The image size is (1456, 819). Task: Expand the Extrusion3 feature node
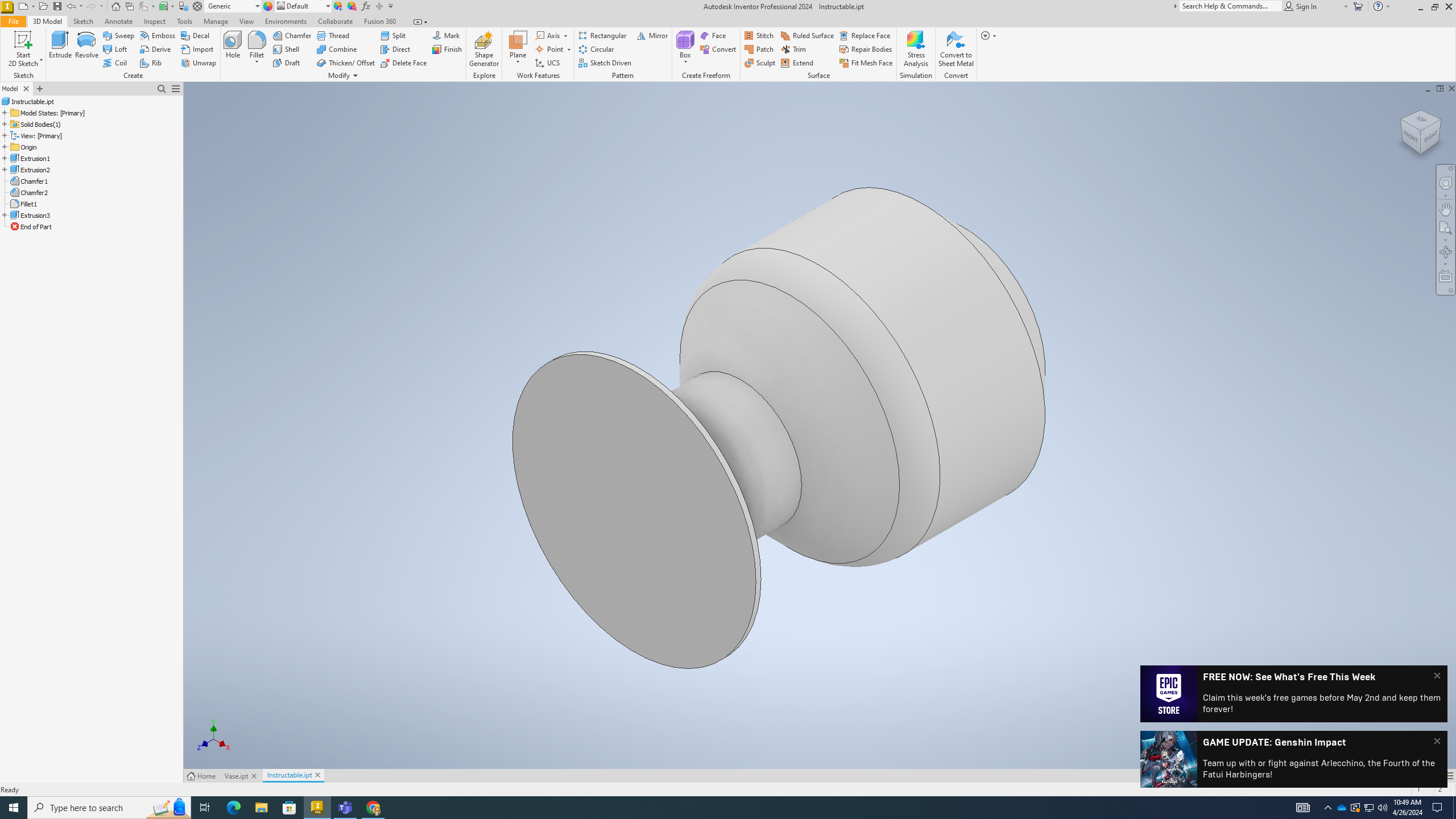pyautogui.click(x=5, y=215)
